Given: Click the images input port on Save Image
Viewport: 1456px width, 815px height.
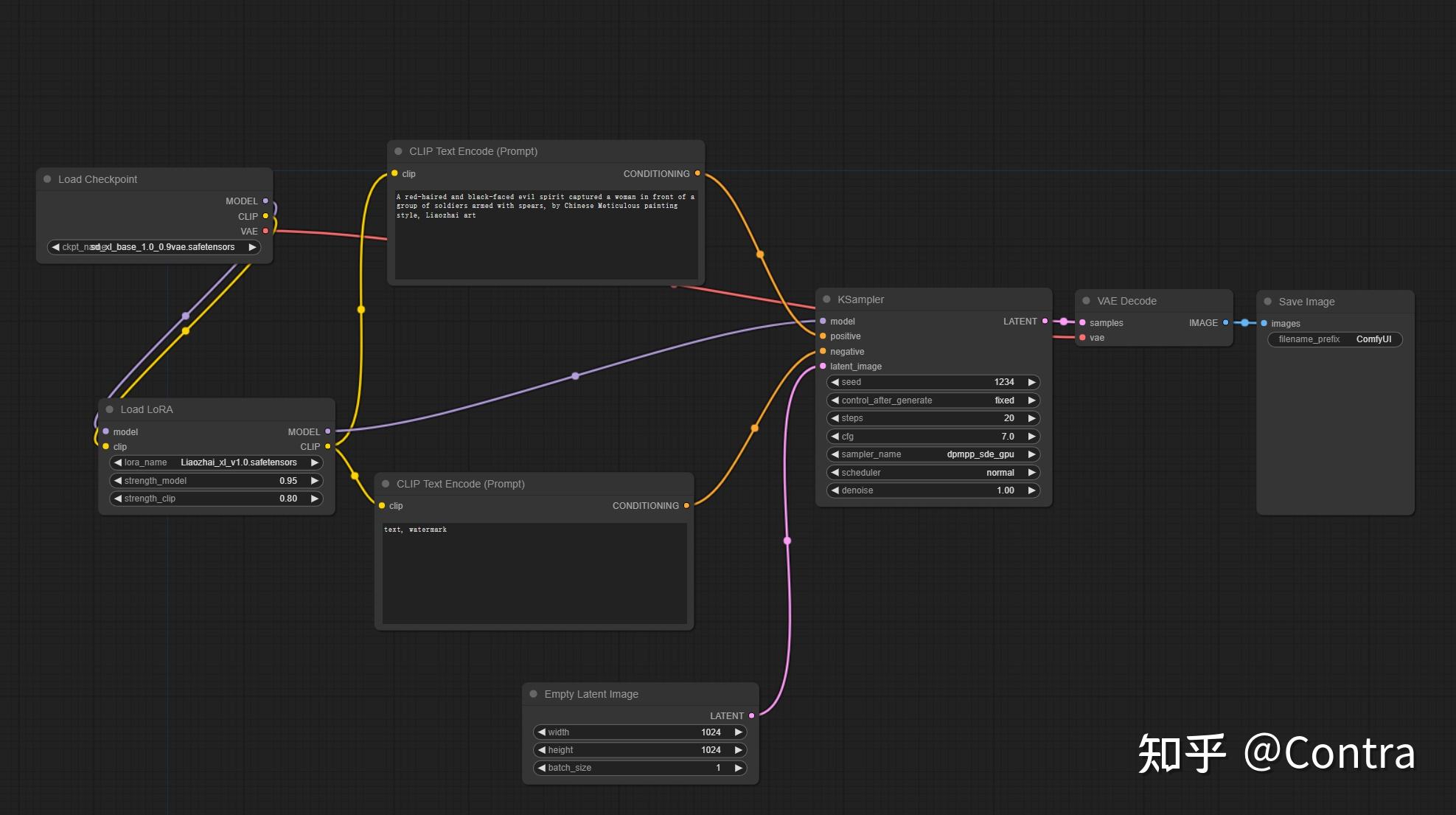Looking at the screenshot, I should pyautogui.click(x=1265, y=323).
